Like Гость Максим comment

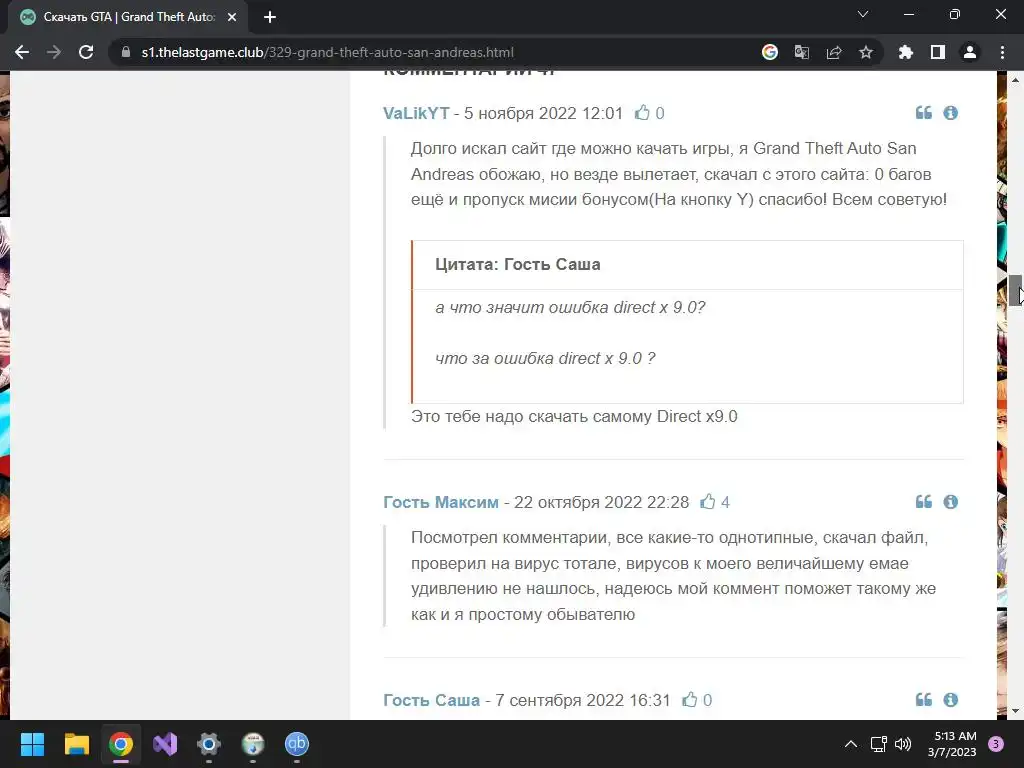click(708, 502)
